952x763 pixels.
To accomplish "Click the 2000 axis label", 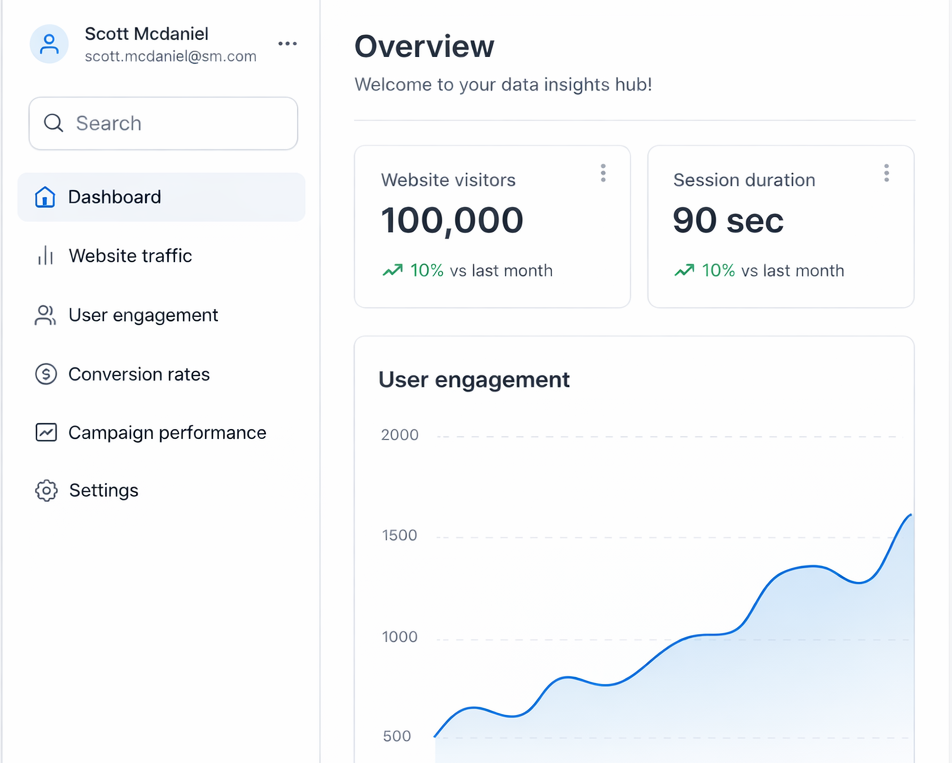I will click(400, 435).
